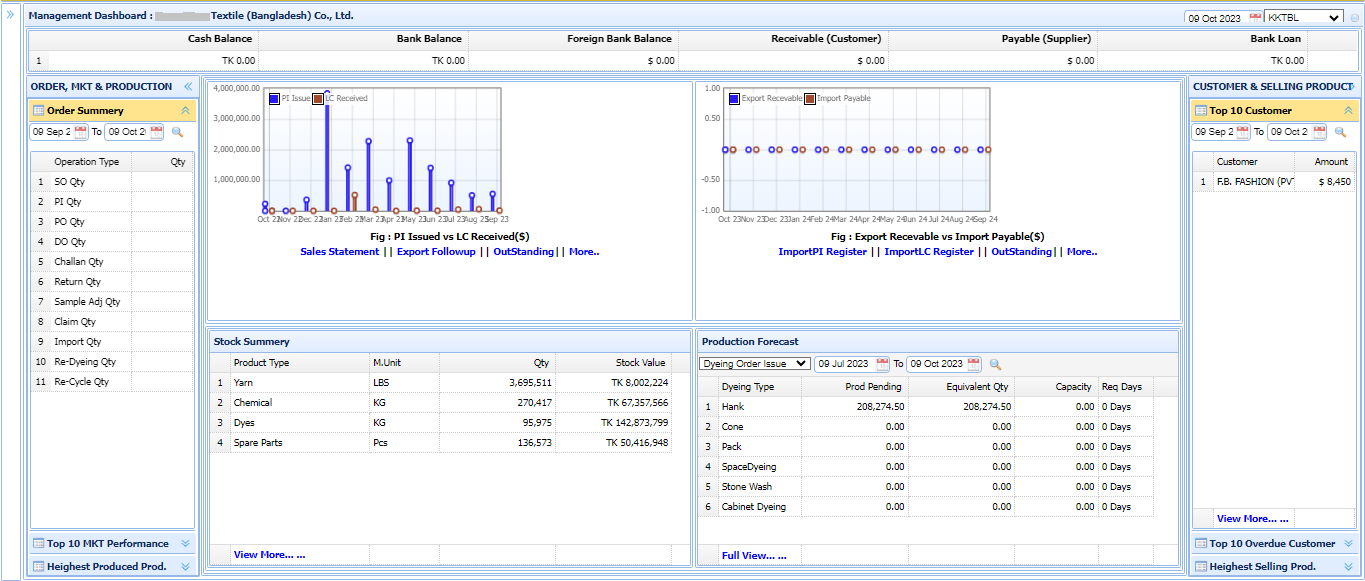The height and width of the screenshot is (581, 1365).
Task: Open the ImportLC Register link
Action: (x=929, y=252)
